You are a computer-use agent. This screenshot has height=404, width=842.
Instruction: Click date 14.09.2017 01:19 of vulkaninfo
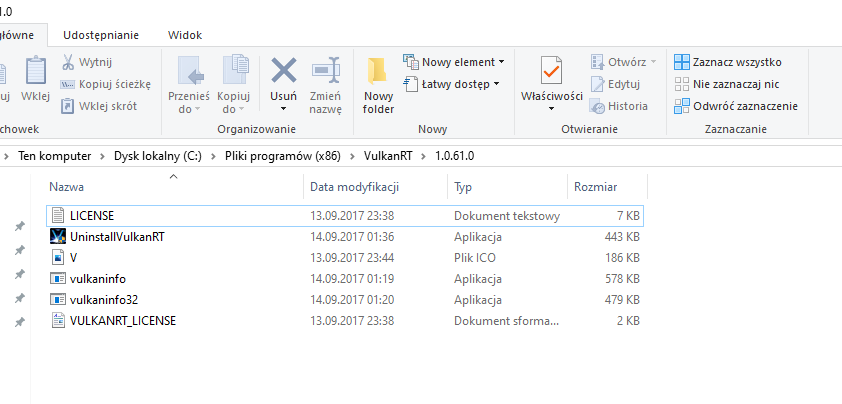(x=352, y=279)
